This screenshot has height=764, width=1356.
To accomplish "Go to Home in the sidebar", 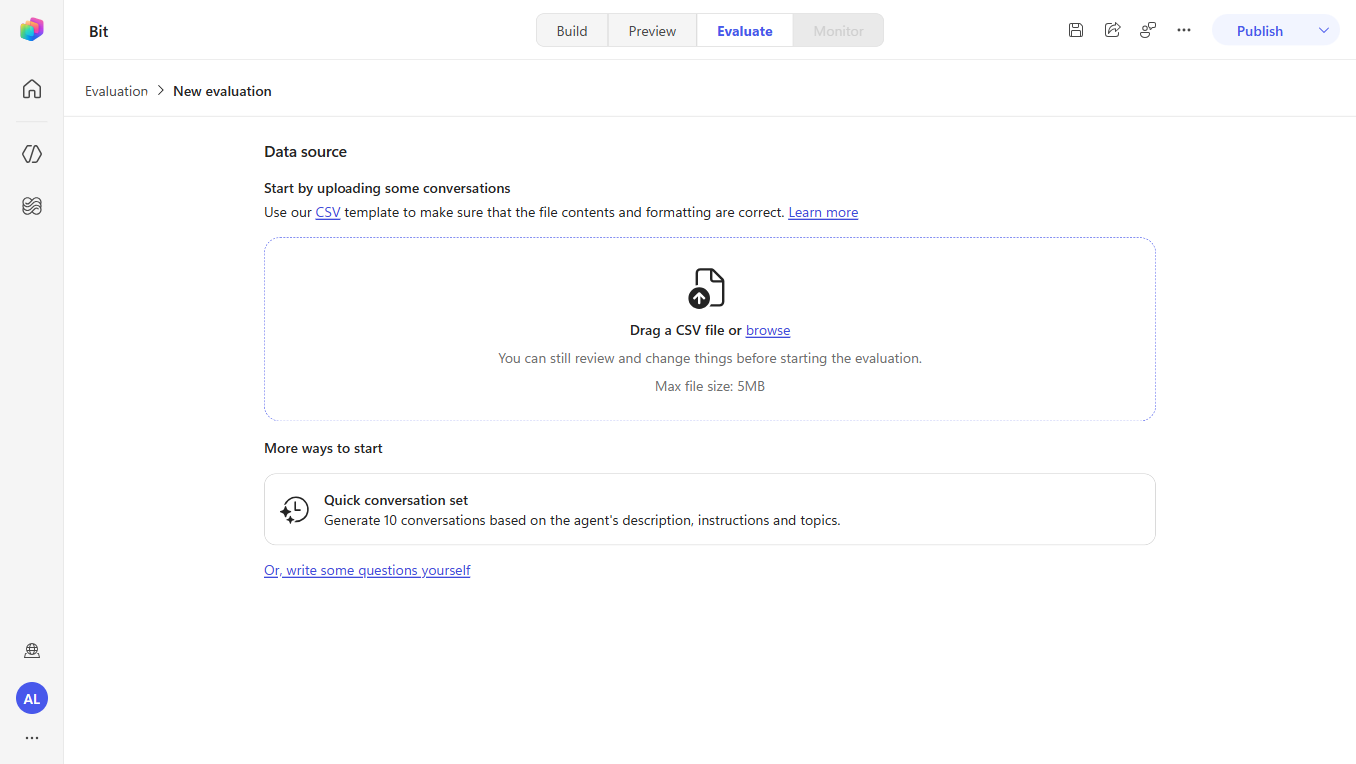I will [32, 89].
